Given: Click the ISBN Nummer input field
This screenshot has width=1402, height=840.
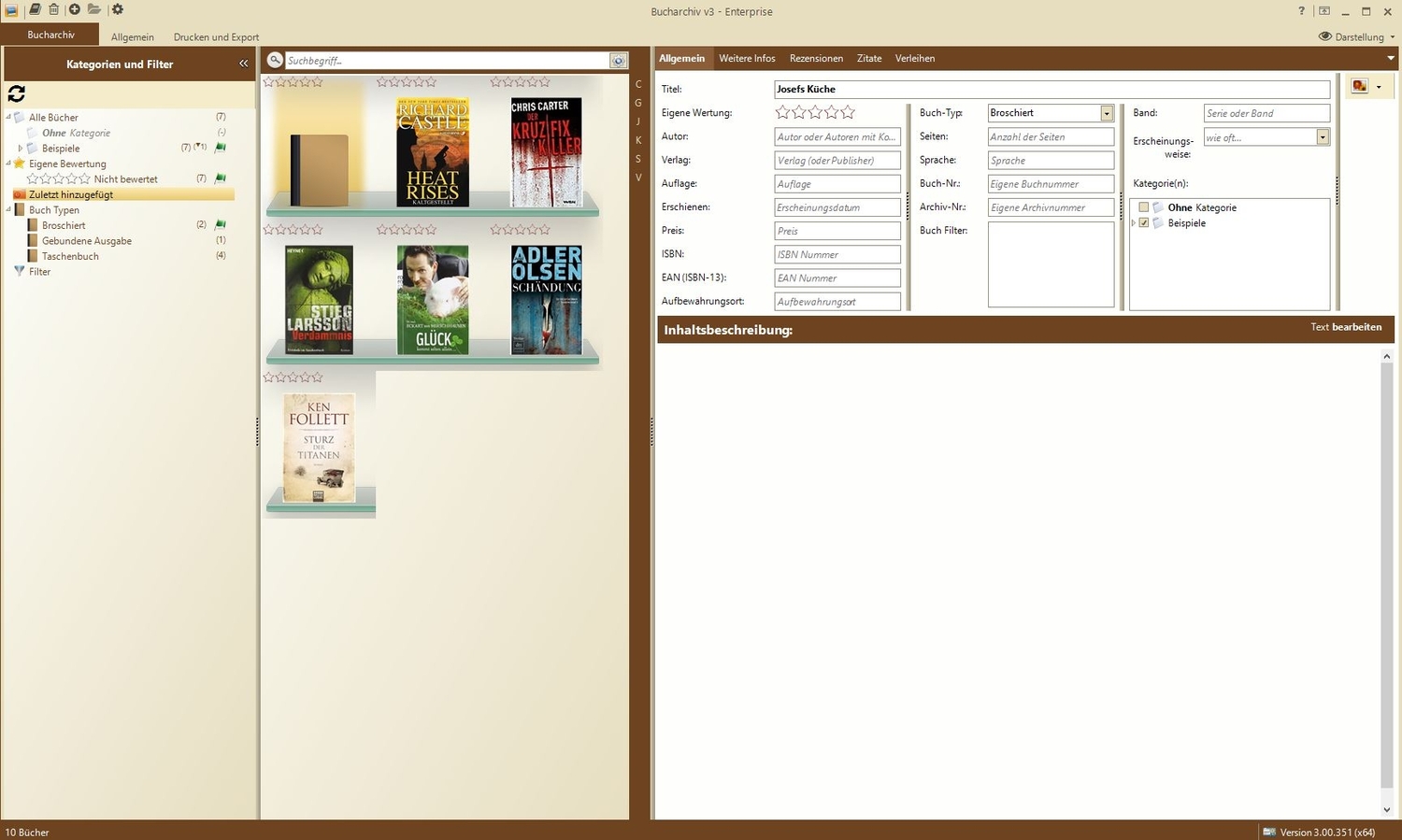Looking at the screenshot, I should click(x=837, y=254).
